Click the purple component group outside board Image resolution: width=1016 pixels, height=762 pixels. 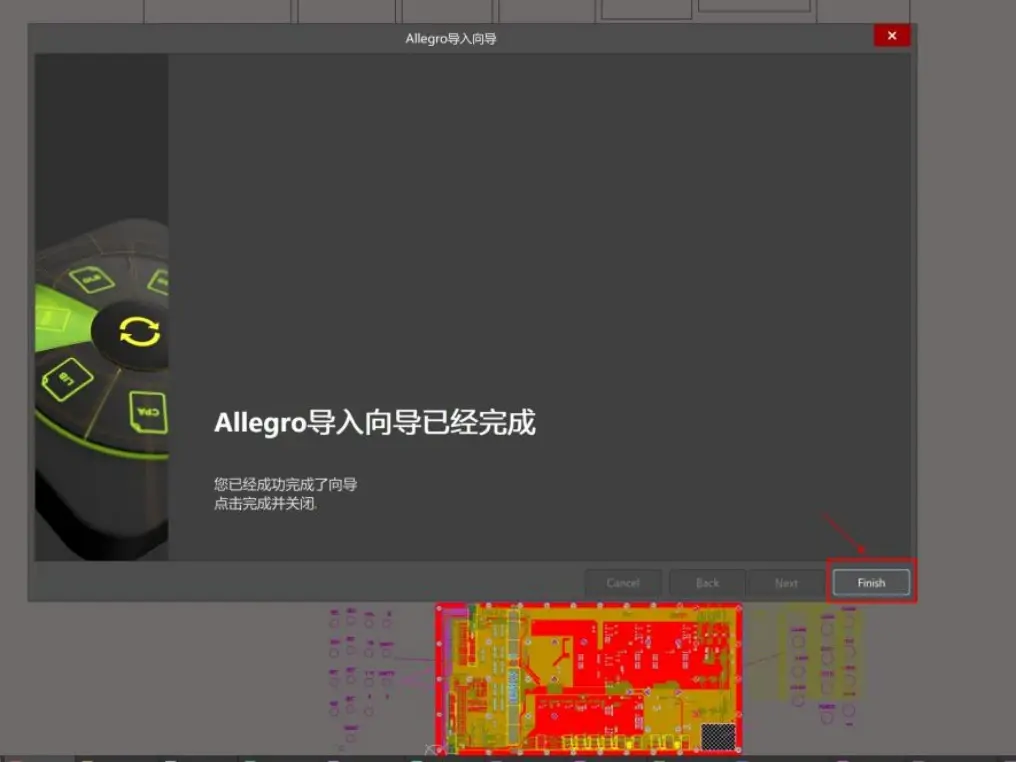tap(362, 674)
